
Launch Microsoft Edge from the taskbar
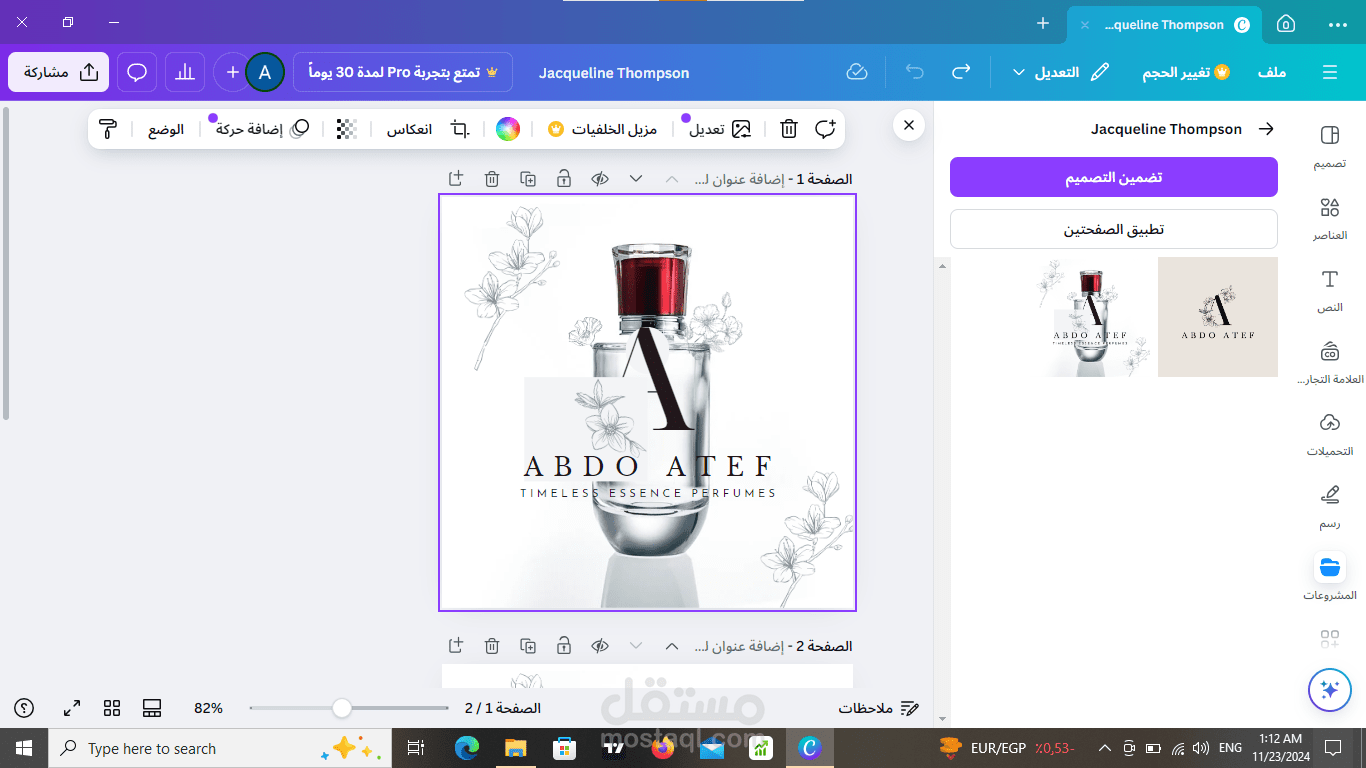point(467,748)
